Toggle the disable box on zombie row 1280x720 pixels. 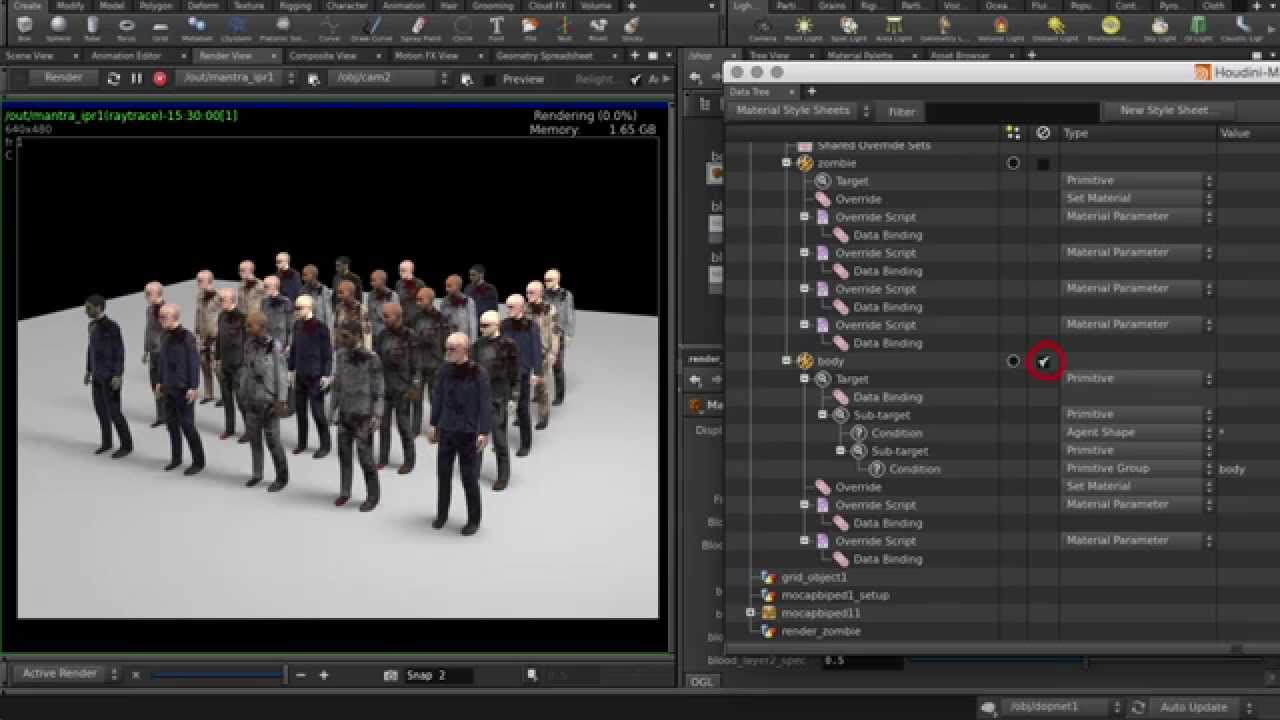(x=1044, y=163)
